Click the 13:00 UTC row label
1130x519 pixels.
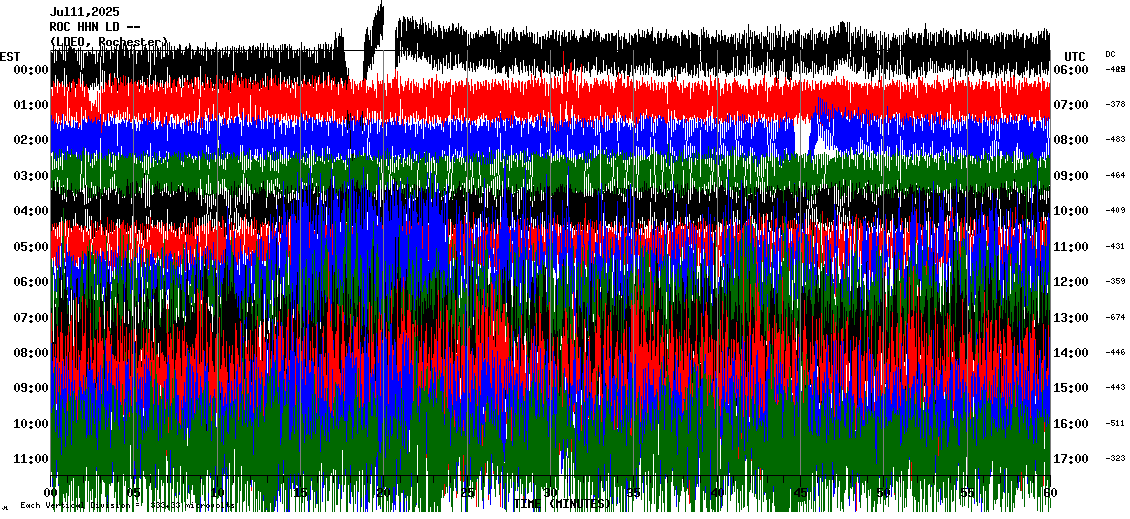pyautogui.click(x=1071, y=318)
